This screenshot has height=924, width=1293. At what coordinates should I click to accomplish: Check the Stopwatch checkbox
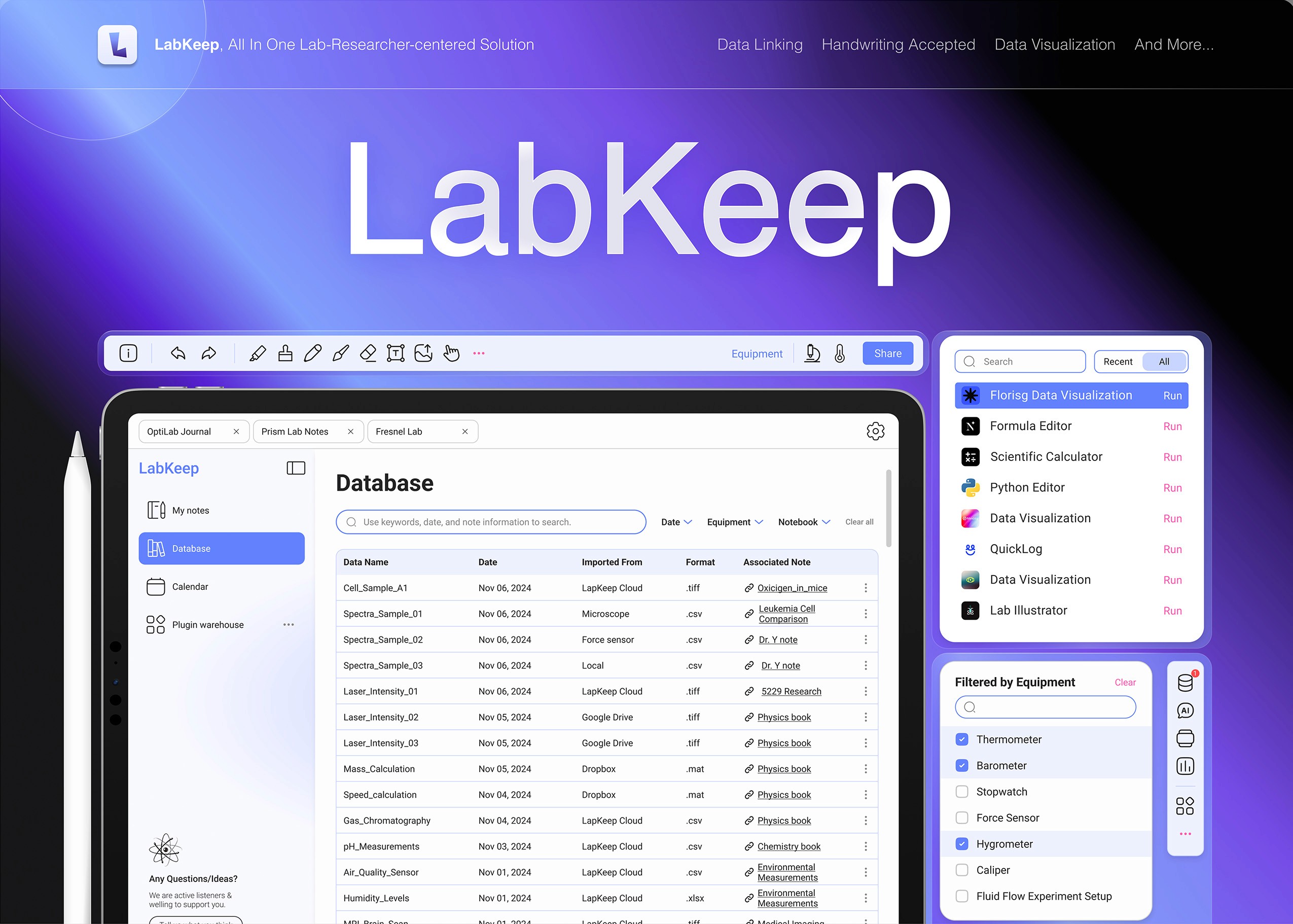coord(962,792)
